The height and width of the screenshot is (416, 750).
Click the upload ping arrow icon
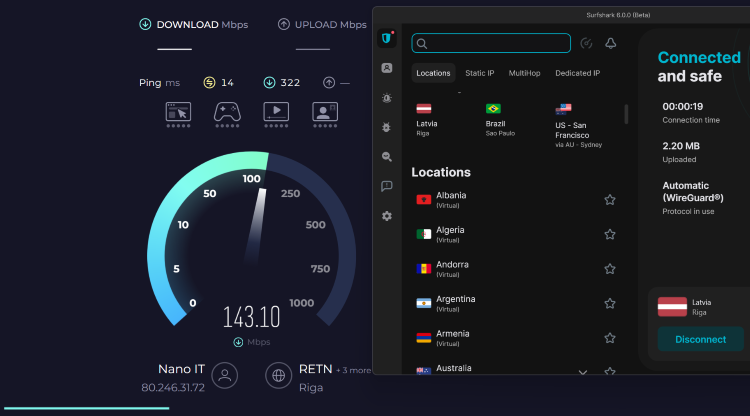tap(329, 83)
